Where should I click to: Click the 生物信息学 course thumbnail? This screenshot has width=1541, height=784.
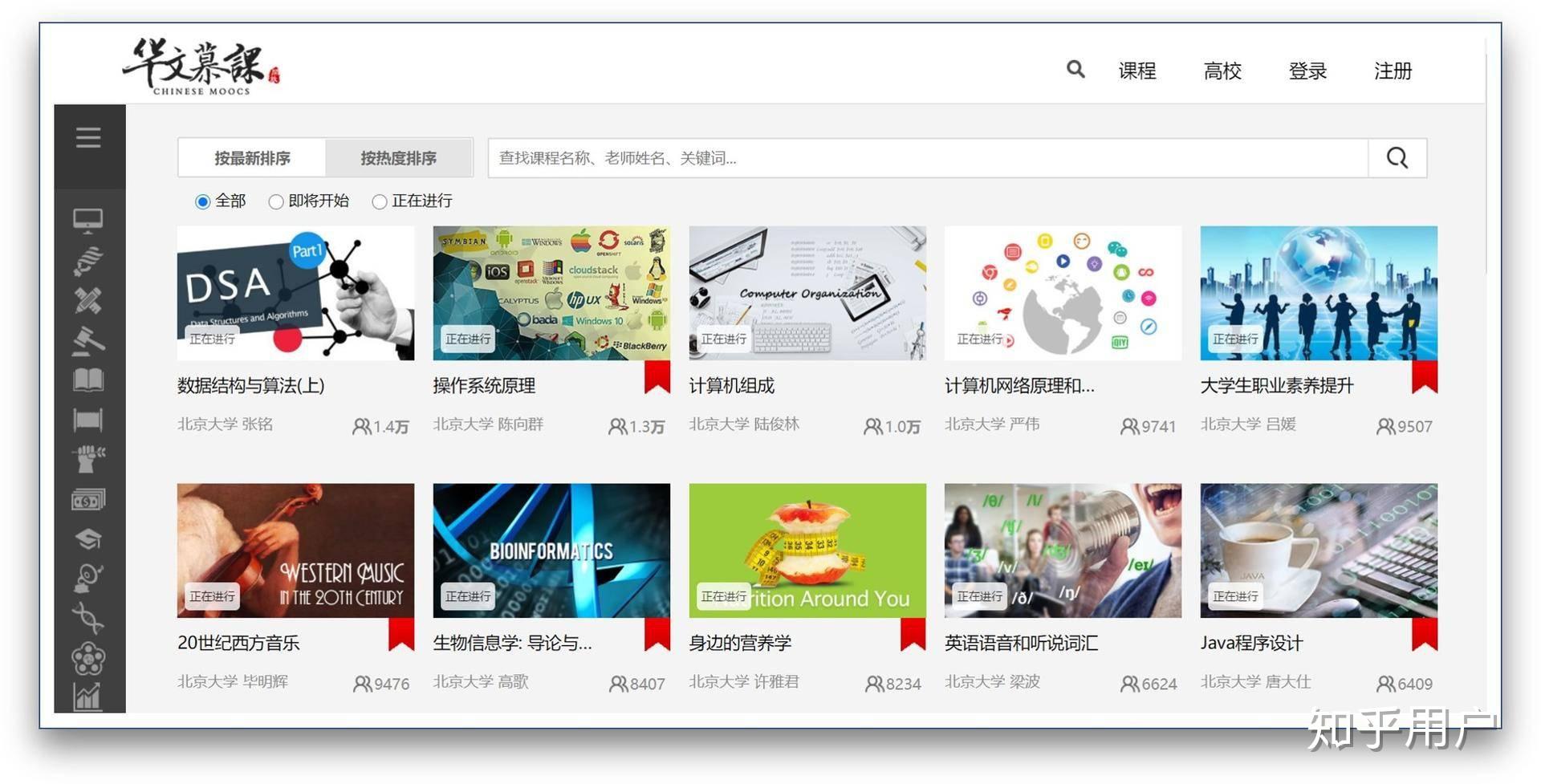(x=551, y=550)
